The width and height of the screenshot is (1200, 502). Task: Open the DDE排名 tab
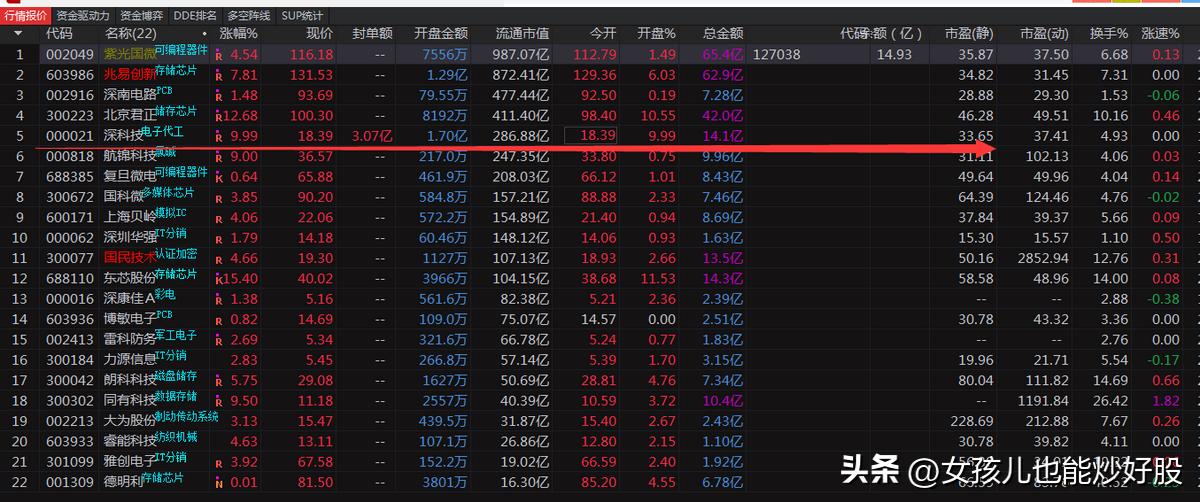(x=195, y=16)
